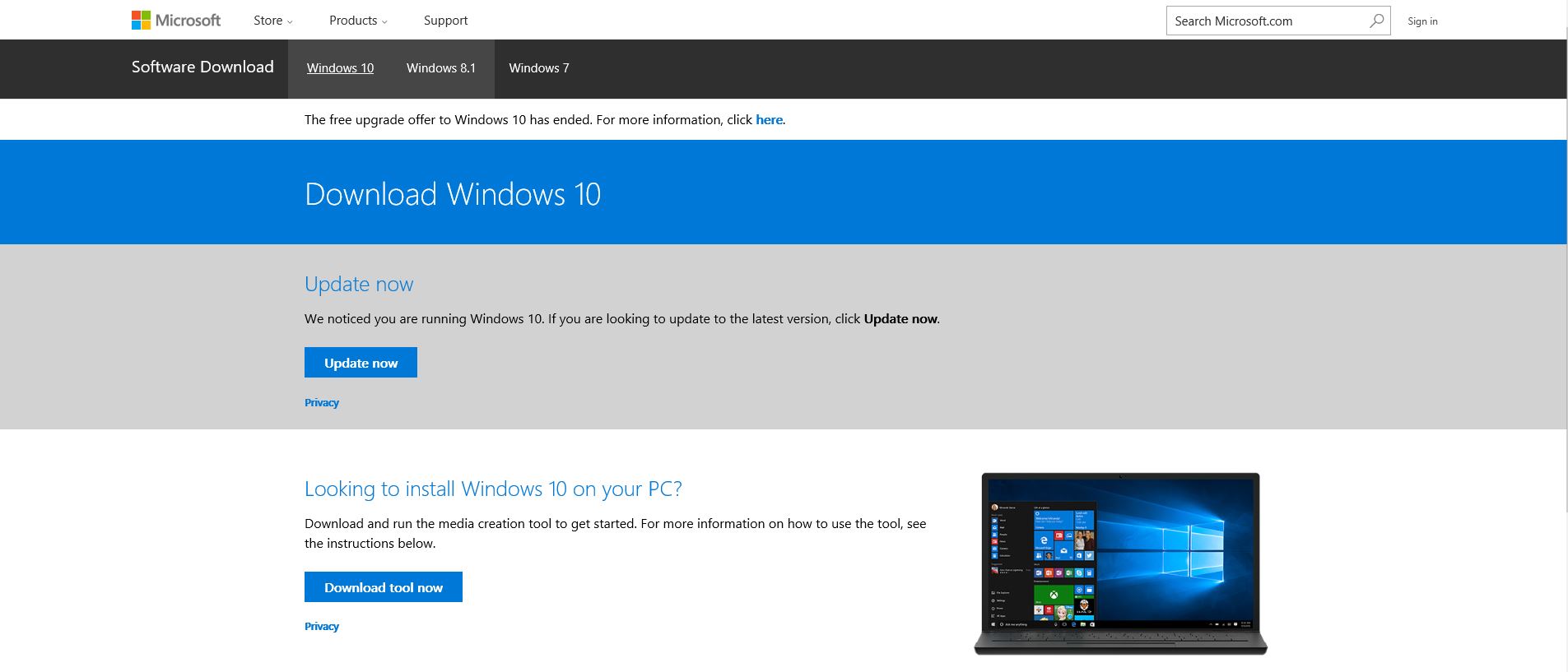The image size is (1568, 672).
Task: Click the page vertical scrollbar
Action: tap(1566, 271)
